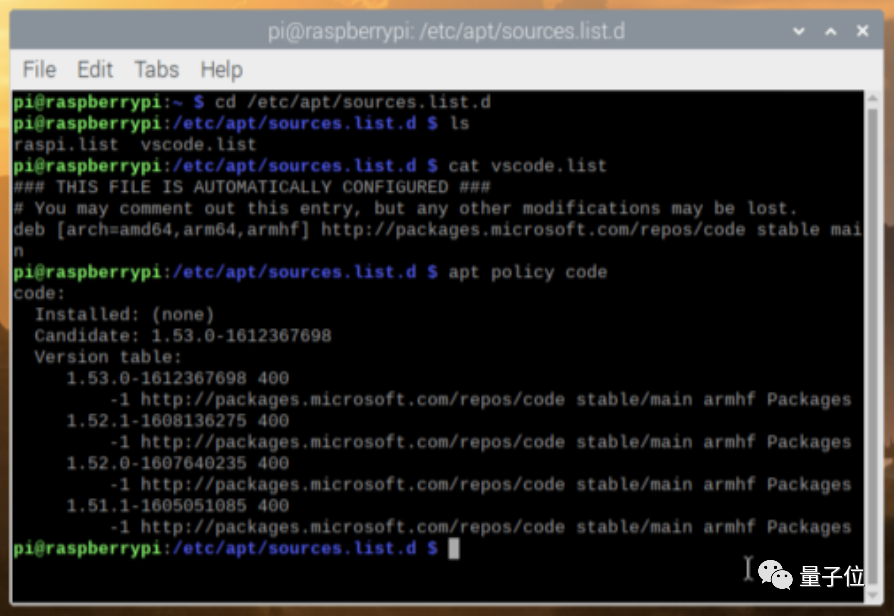Screen dimensions: 894x616
Task: Click the 'You may comment out this entry' line
Action: pos(404,208)
